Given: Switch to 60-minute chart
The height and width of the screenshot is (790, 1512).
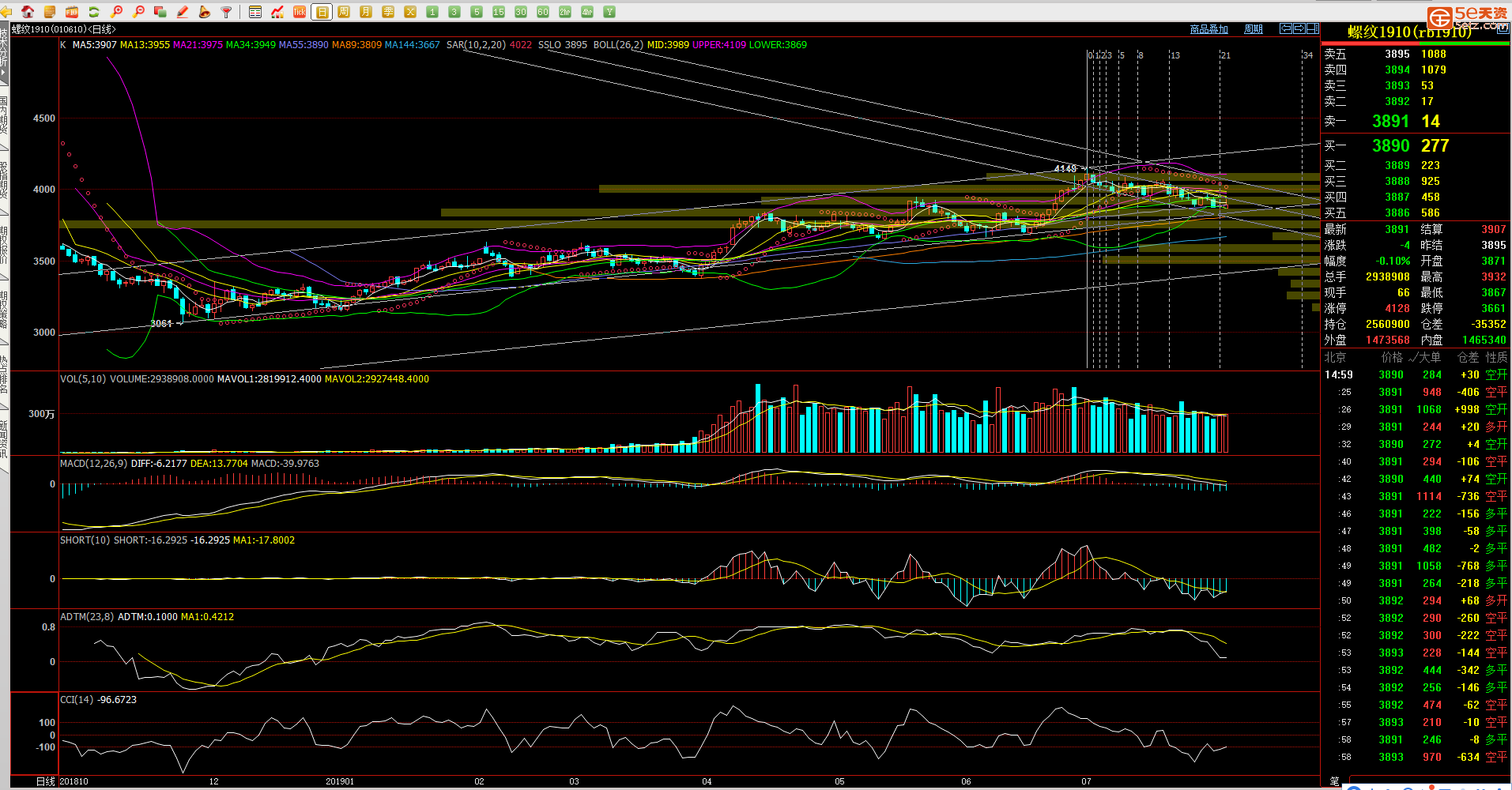Looking at the screenshot, I should pos(543,12).
